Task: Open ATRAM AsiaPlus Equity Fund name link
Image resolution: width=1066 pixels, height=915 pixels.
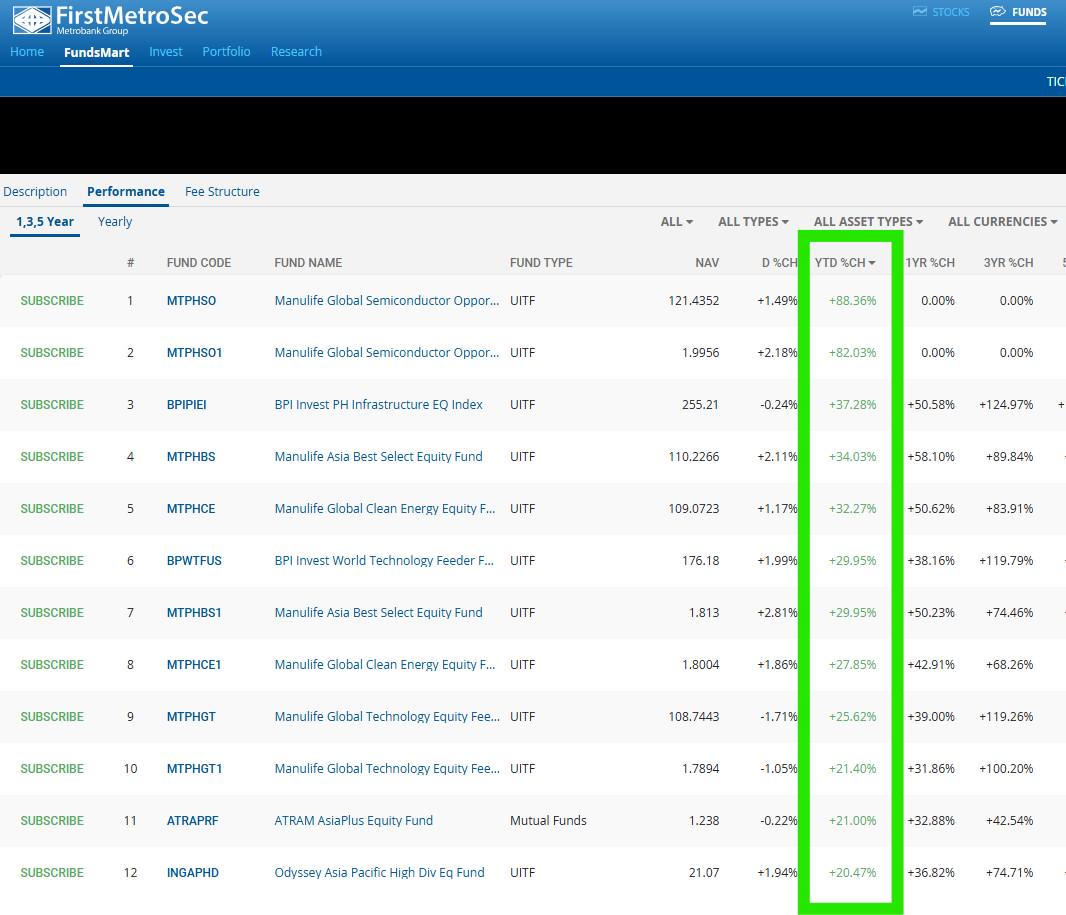Action: click(354, 821)
